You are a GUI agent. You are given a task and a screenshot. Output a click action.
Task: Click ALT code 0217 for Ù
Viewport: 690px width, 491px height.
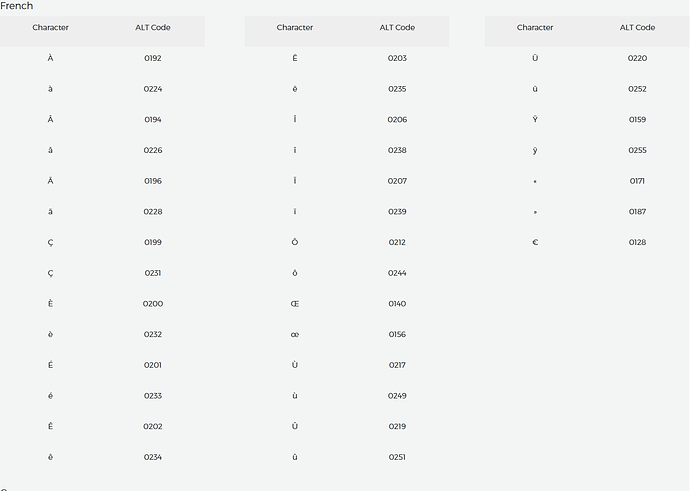tap(397, 365)
